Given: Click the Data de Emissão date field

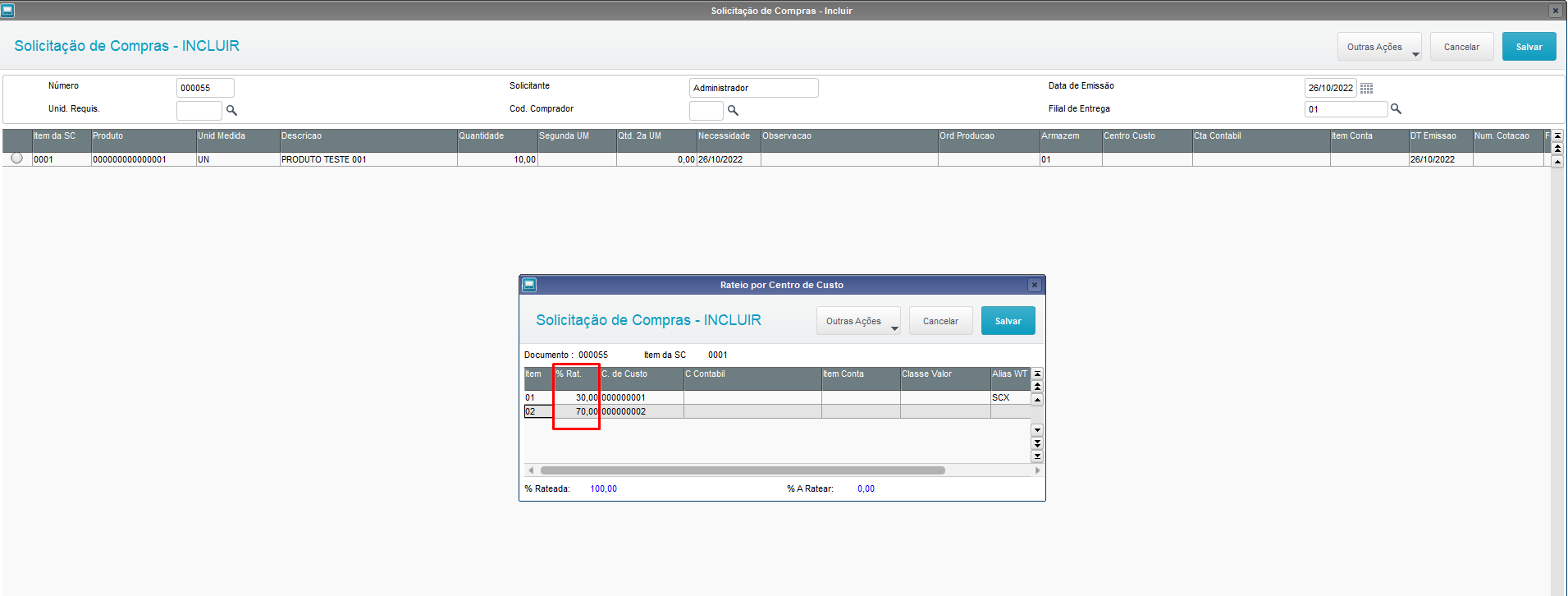Looking at the screenshot, I should tap(1330, 88).
